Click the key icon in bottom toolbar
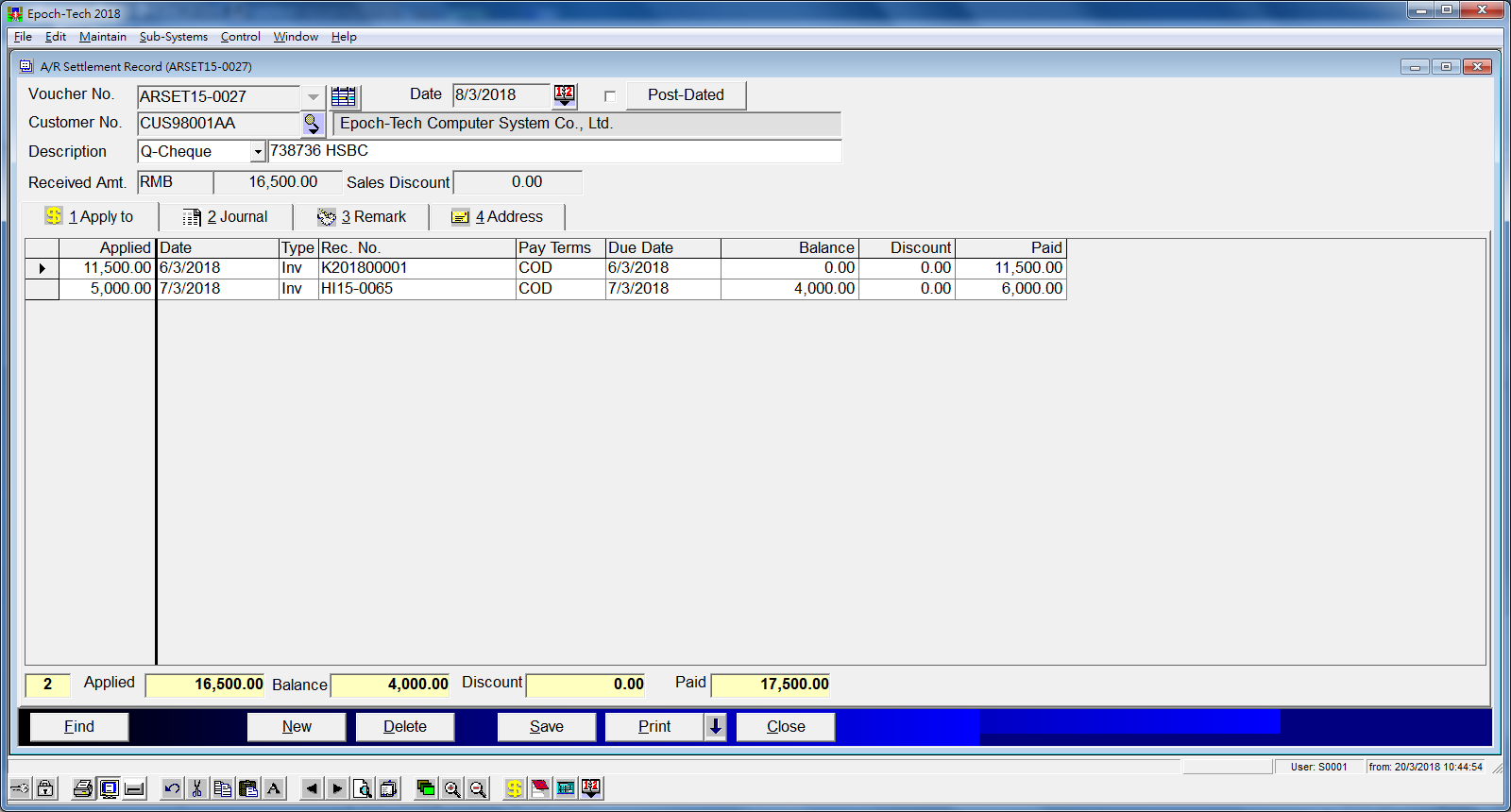 20,788
